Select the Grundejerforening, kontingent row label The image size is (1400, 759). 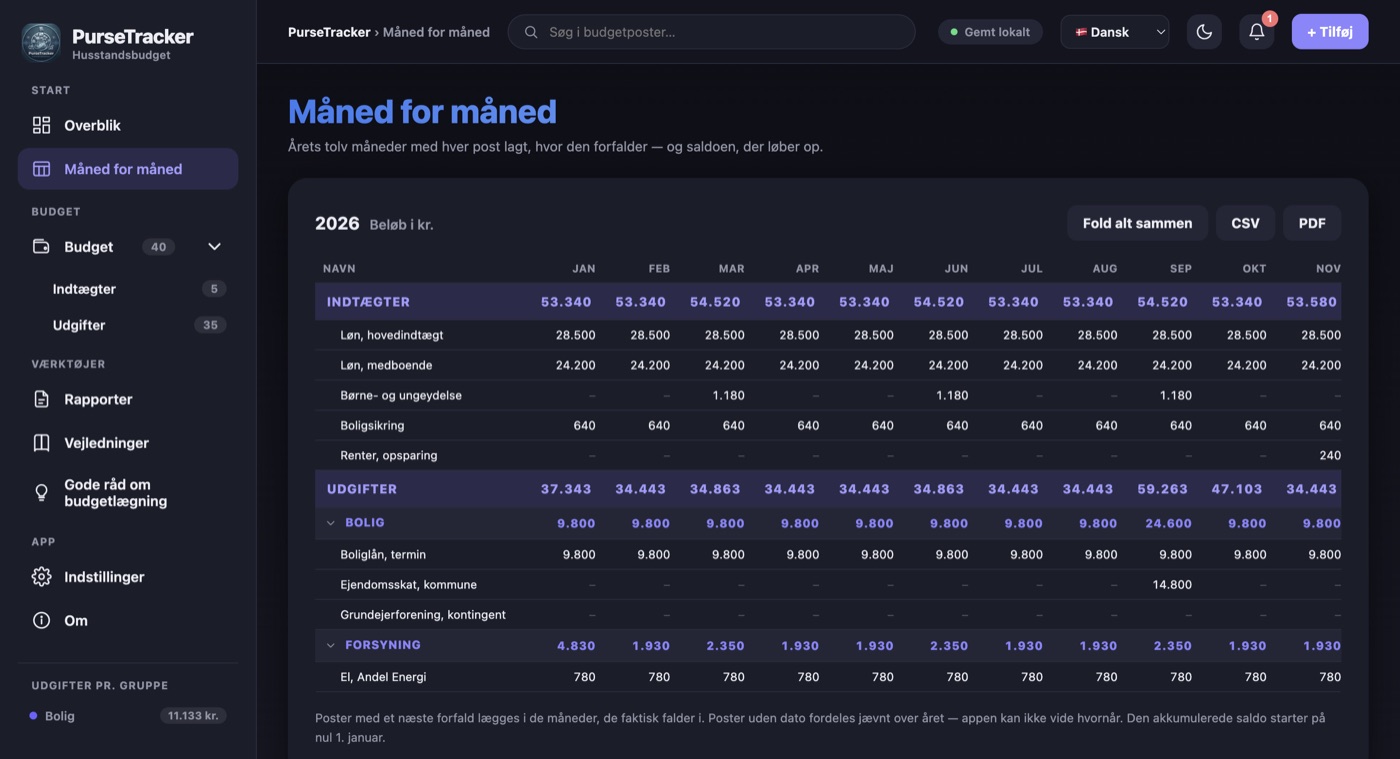pos(423,614)
